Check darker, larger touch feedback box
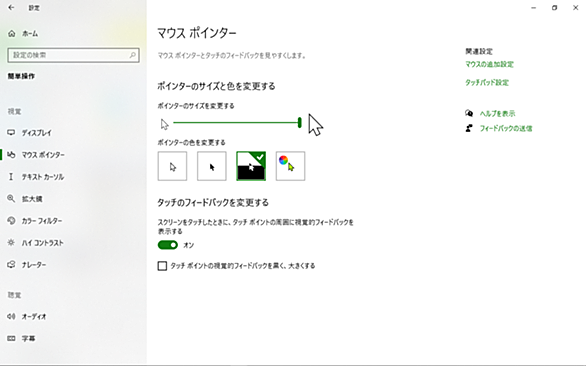 [162, 266]
